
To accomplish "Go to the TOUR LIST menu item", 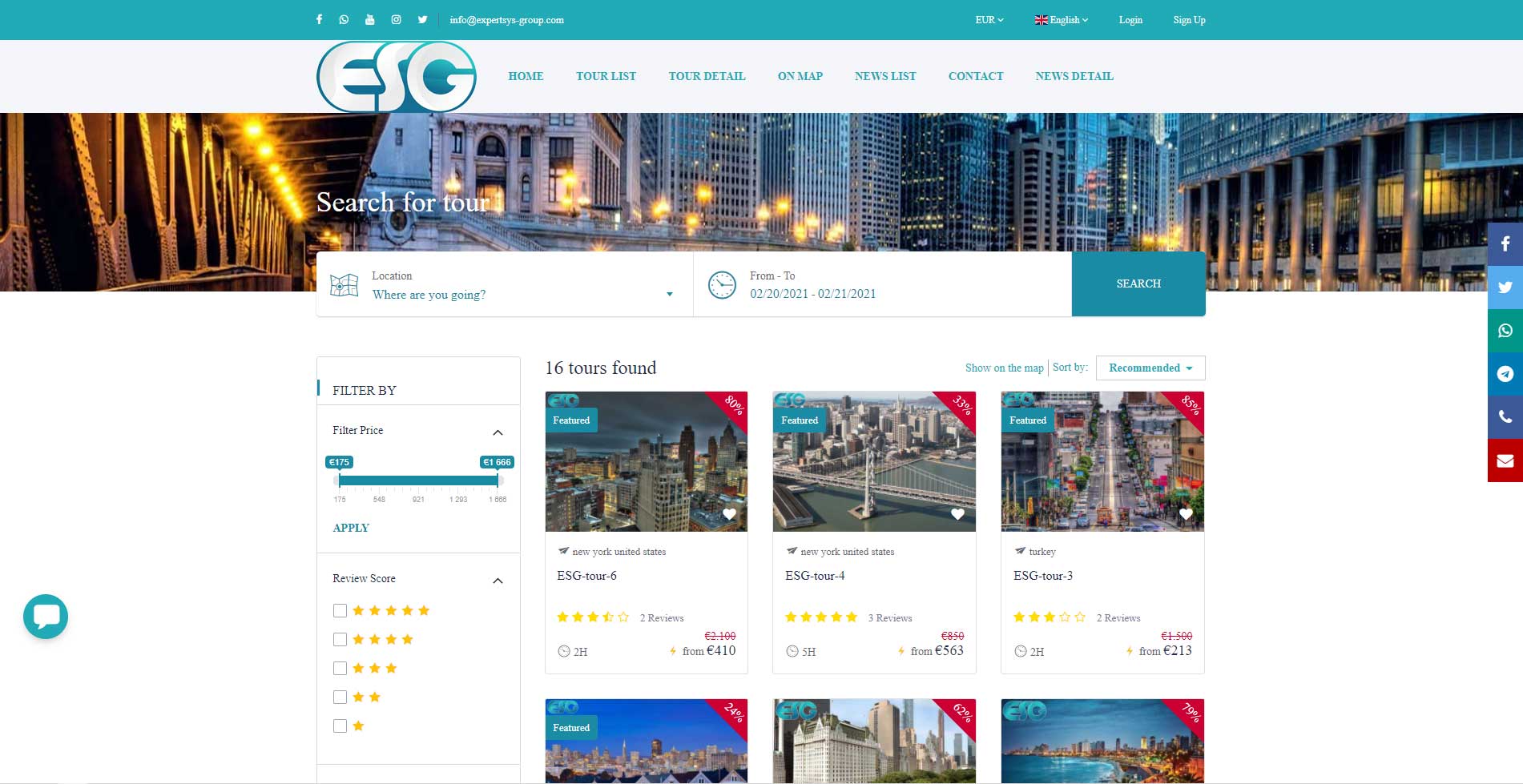I will pos(606,77).
